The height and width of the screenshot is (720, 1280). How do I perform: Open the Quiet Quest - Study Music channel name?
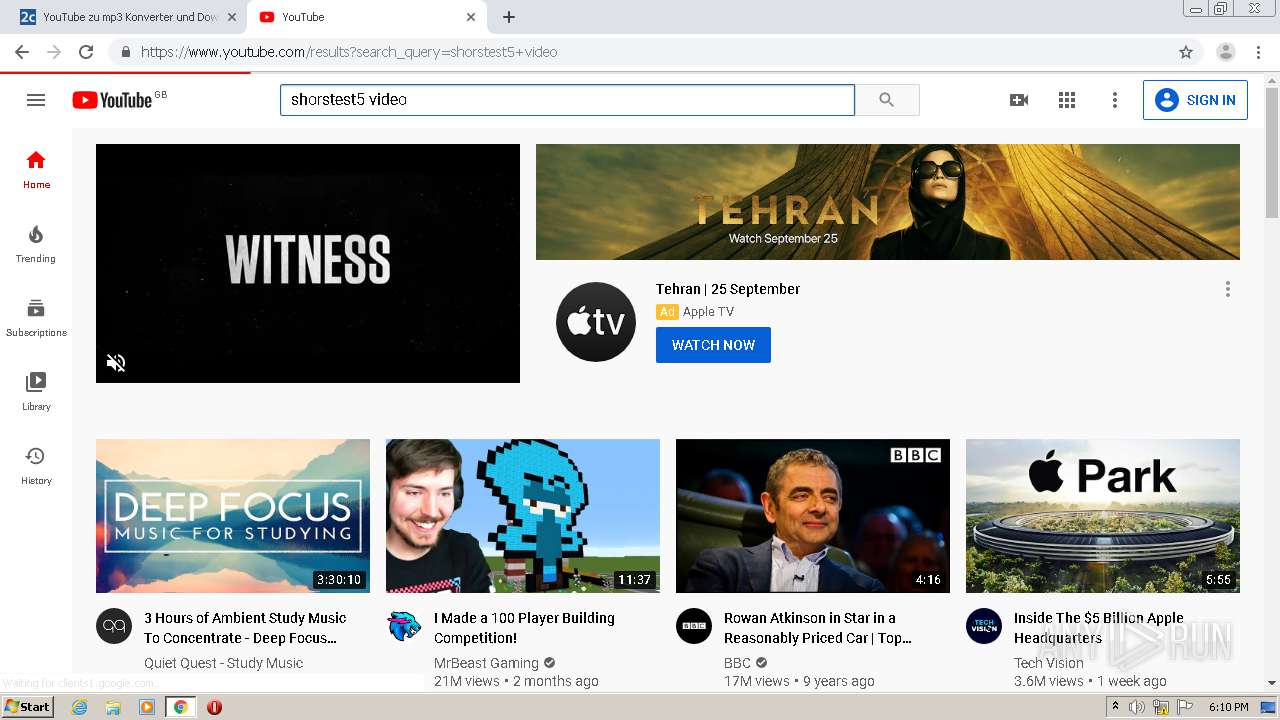coord(223,663)
